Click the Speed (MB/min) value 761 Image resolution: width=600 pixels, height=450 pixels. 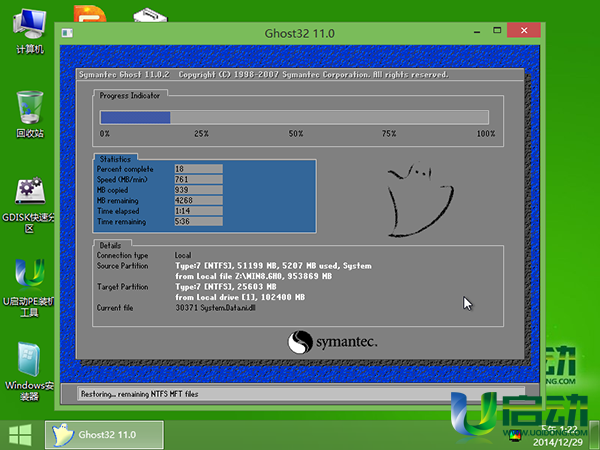tap(199, 179)
